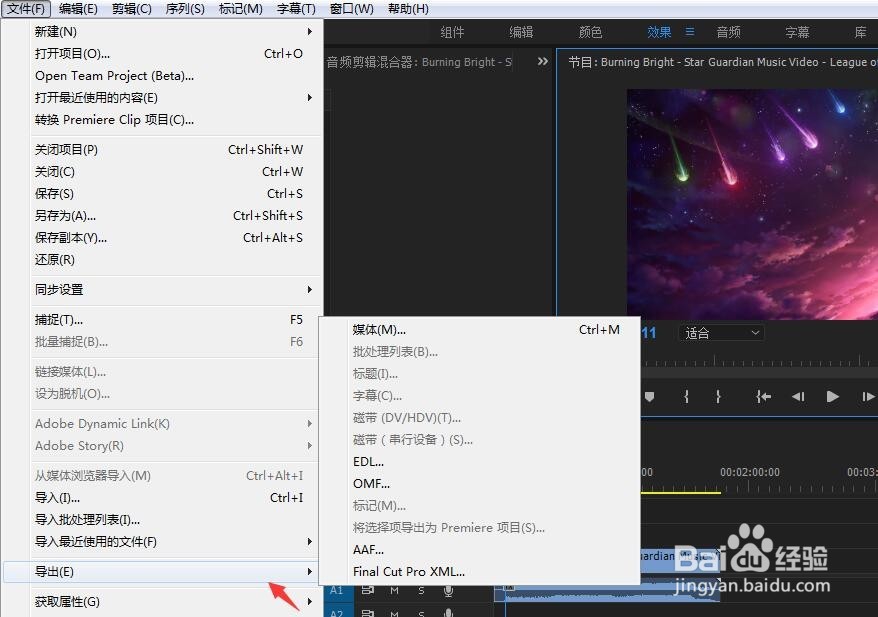Choose 媒体(M)... export option
This screenshot has height=617, width=878.
tap(479, 330)
